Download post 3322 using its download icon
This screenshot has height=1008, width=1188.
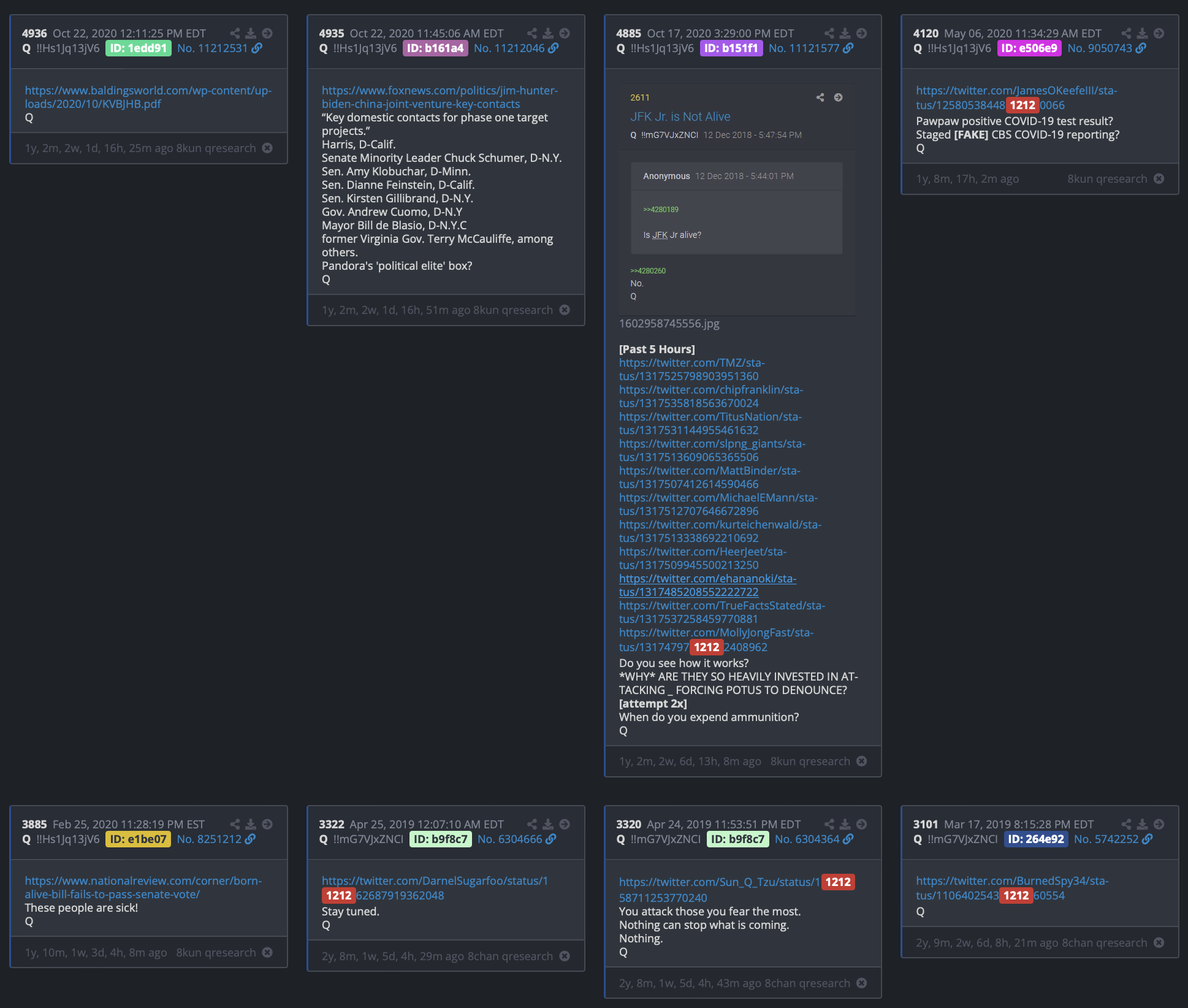[x=548, y=824]
